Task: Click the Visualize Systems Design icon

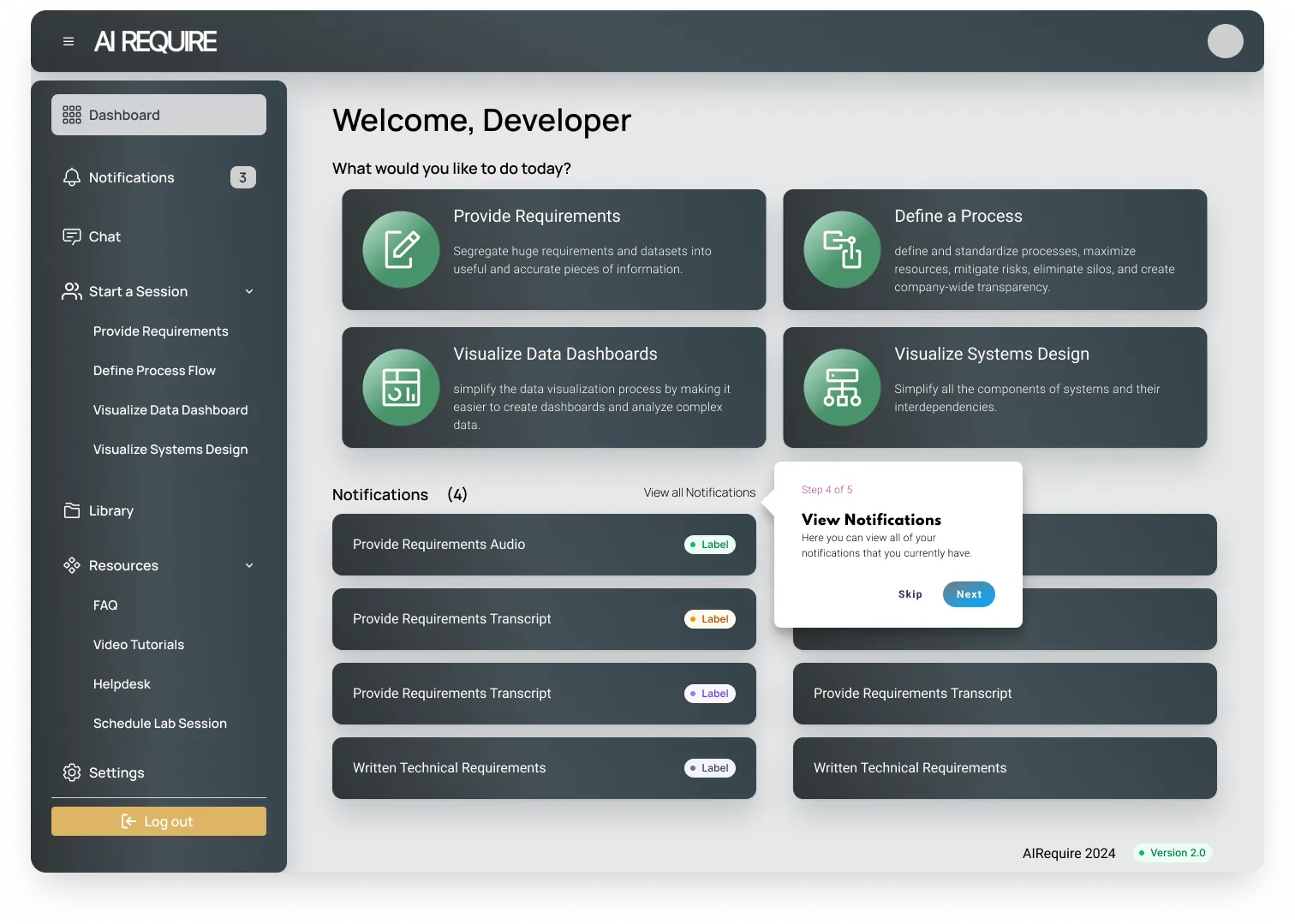Action: [x=842, y=387]
